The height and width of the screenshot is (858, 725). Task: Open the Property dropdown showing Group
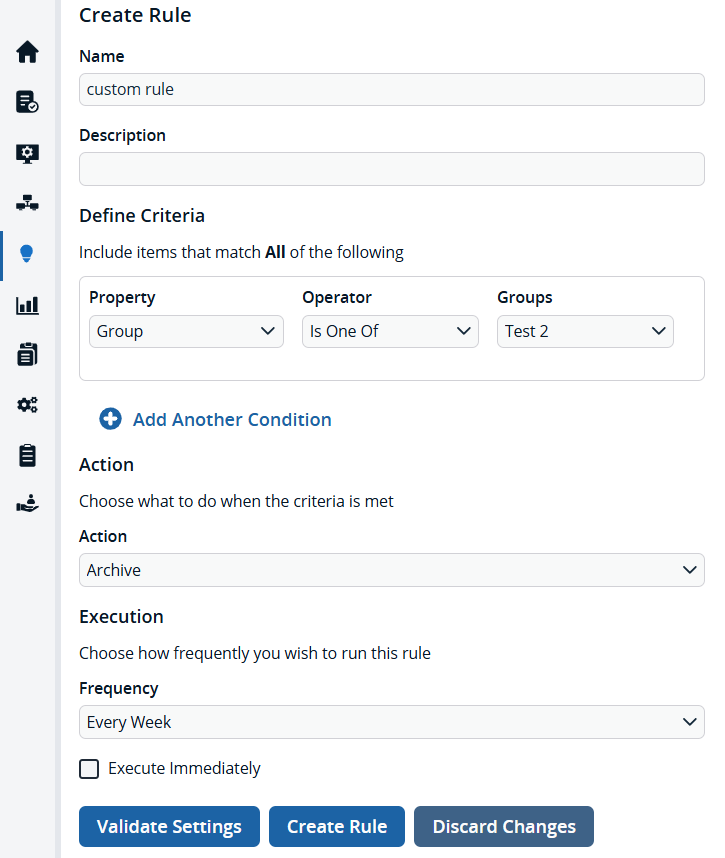(x=186, y=331)
